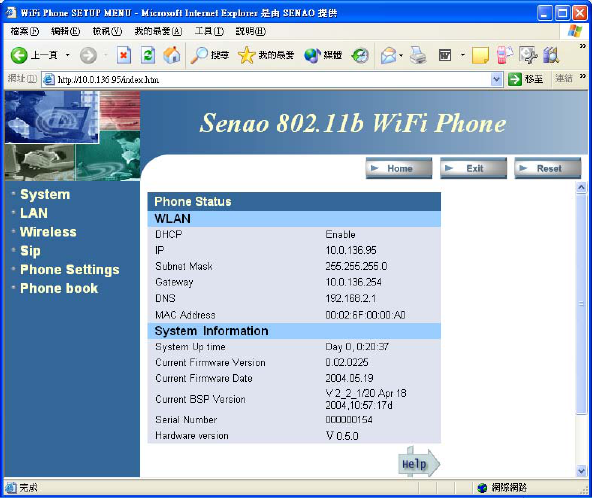Screen dimensions: 592x498
Task: Open the address bar dropdown arrow
Action: (x=496, y=79)
